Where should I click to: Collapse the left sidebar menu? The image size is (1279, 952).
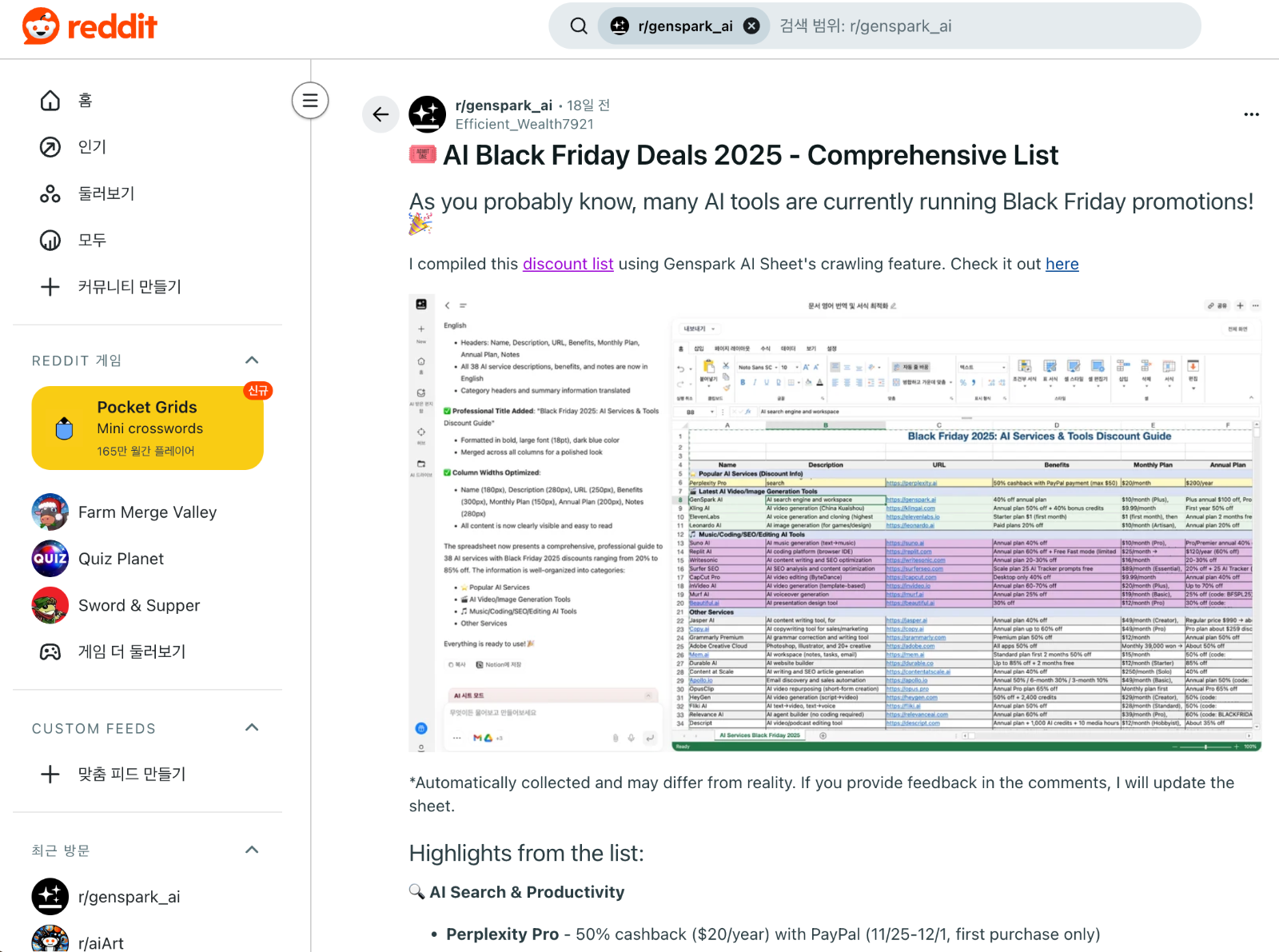310,101
